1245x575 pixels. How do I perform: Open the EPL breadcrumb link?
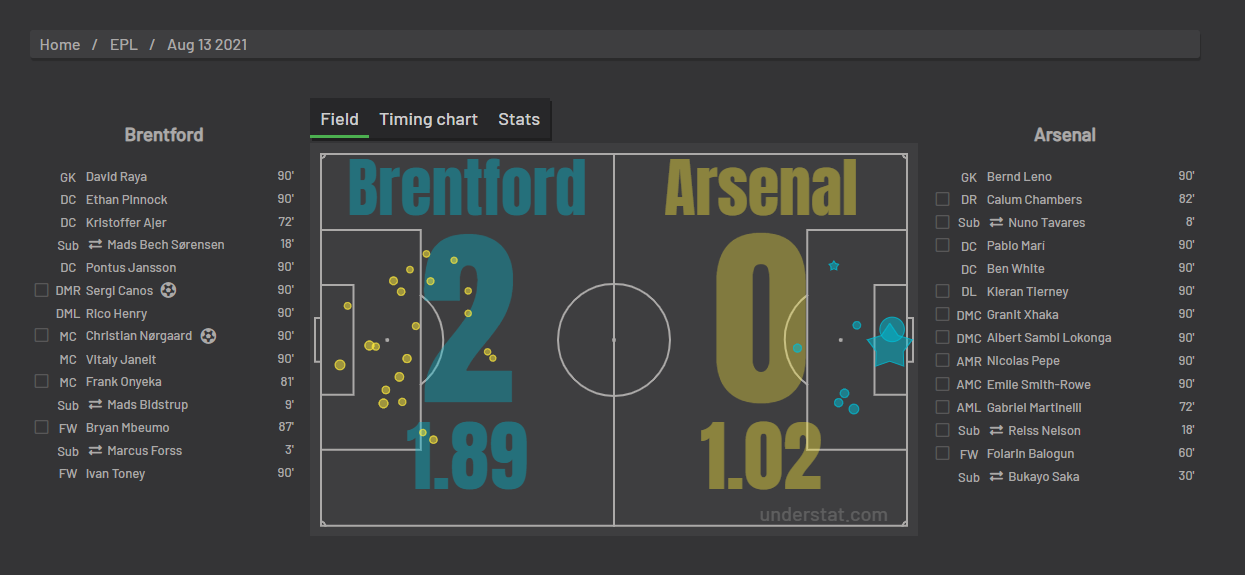(x=124, y=45)
